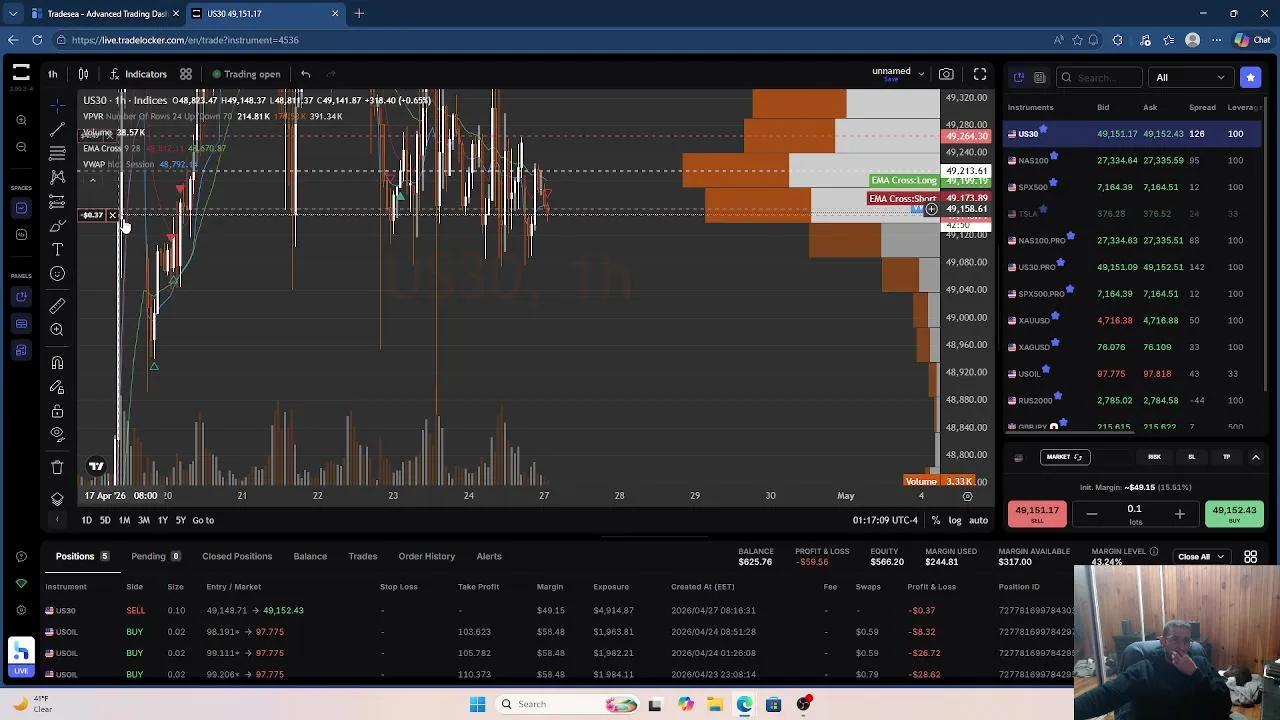This screenshot has width=1280, height=720.
Task: Select the 1D time range
Action: pos(87,520)
